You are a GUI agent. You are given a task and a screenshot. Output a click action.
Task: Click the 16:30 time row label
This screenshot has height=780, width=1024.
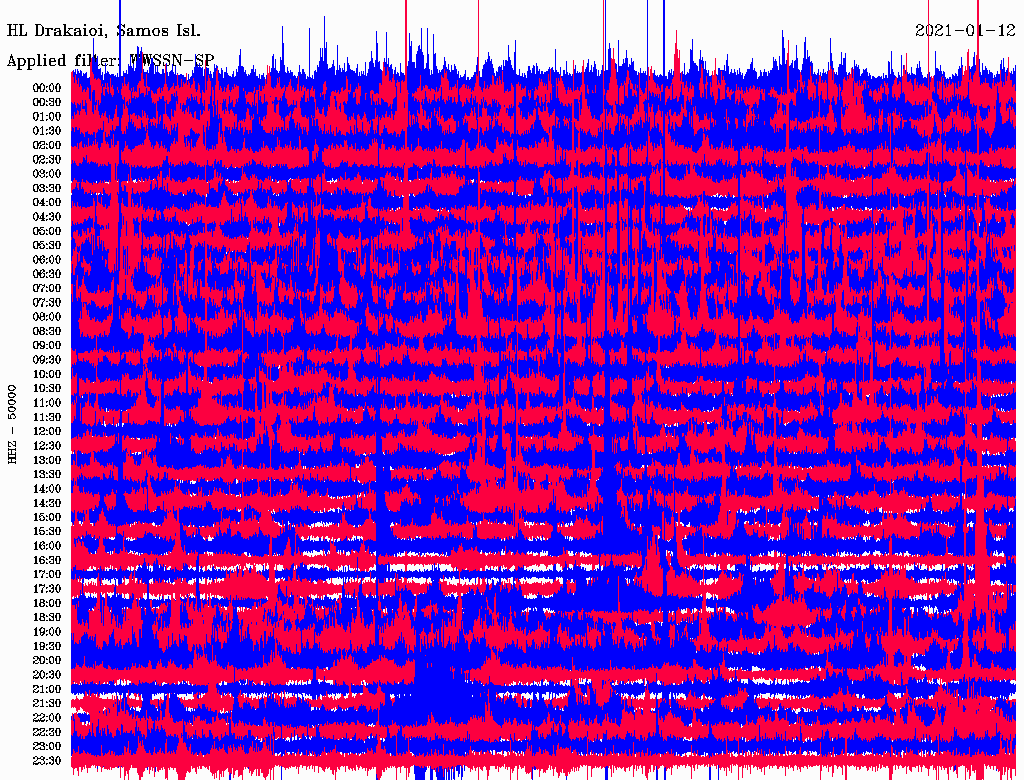(47, 561)
